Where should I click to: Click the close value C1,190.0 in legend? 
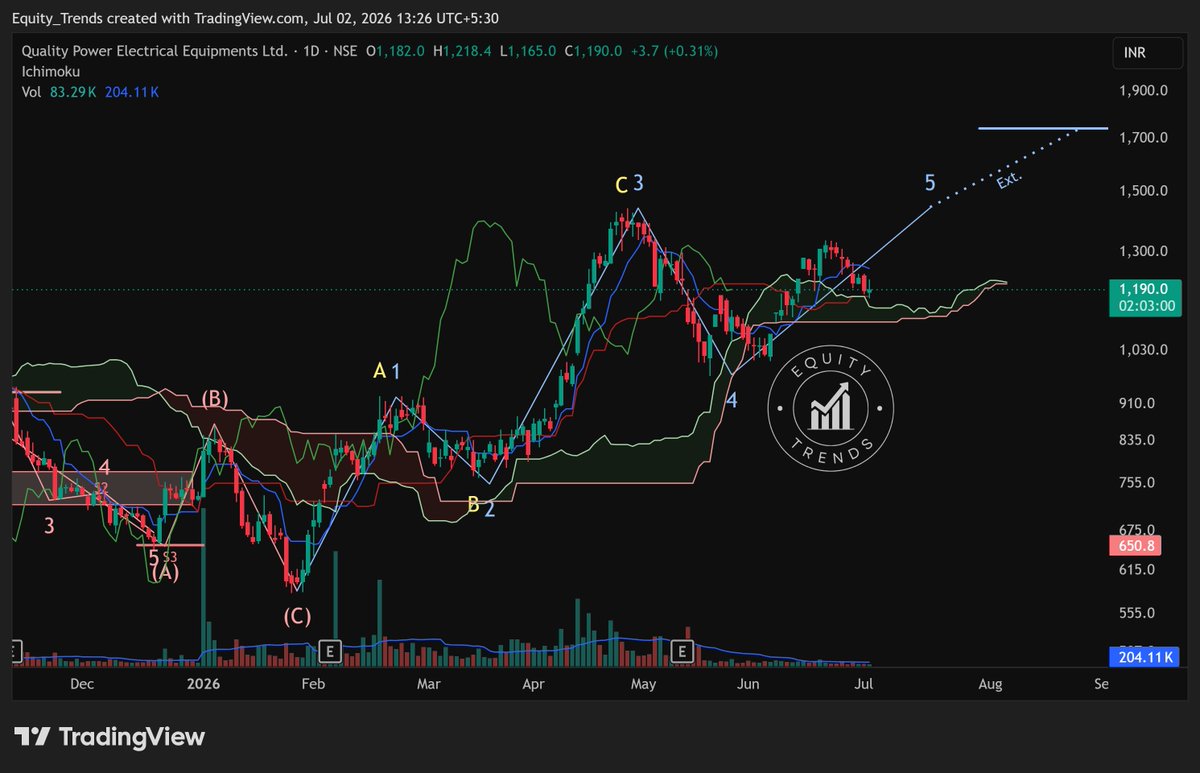tap(593, 51)
